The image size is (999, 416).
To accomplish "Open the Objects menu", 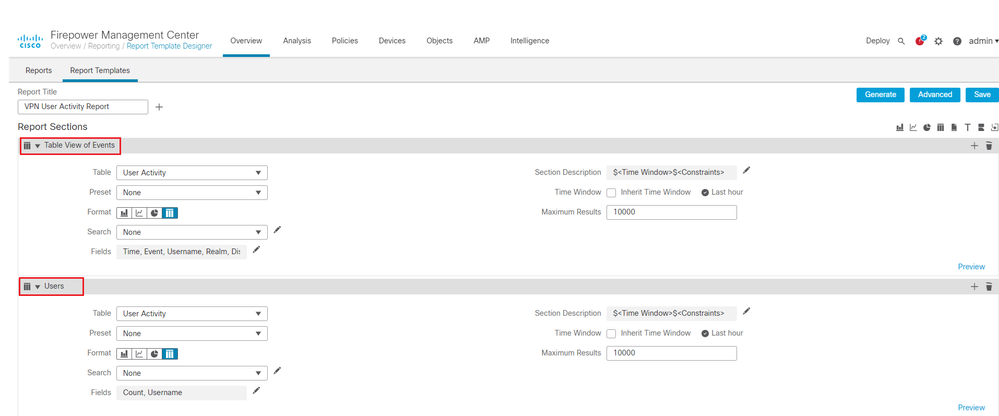I will (x=440, y=41).
